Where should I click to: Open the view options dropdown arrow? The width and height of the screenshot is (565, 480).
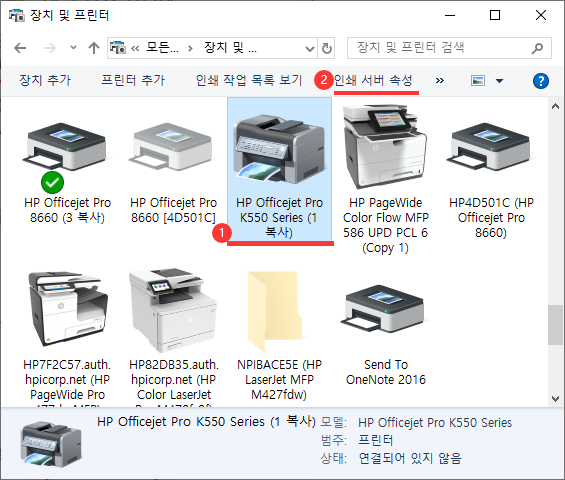point(499,81)
